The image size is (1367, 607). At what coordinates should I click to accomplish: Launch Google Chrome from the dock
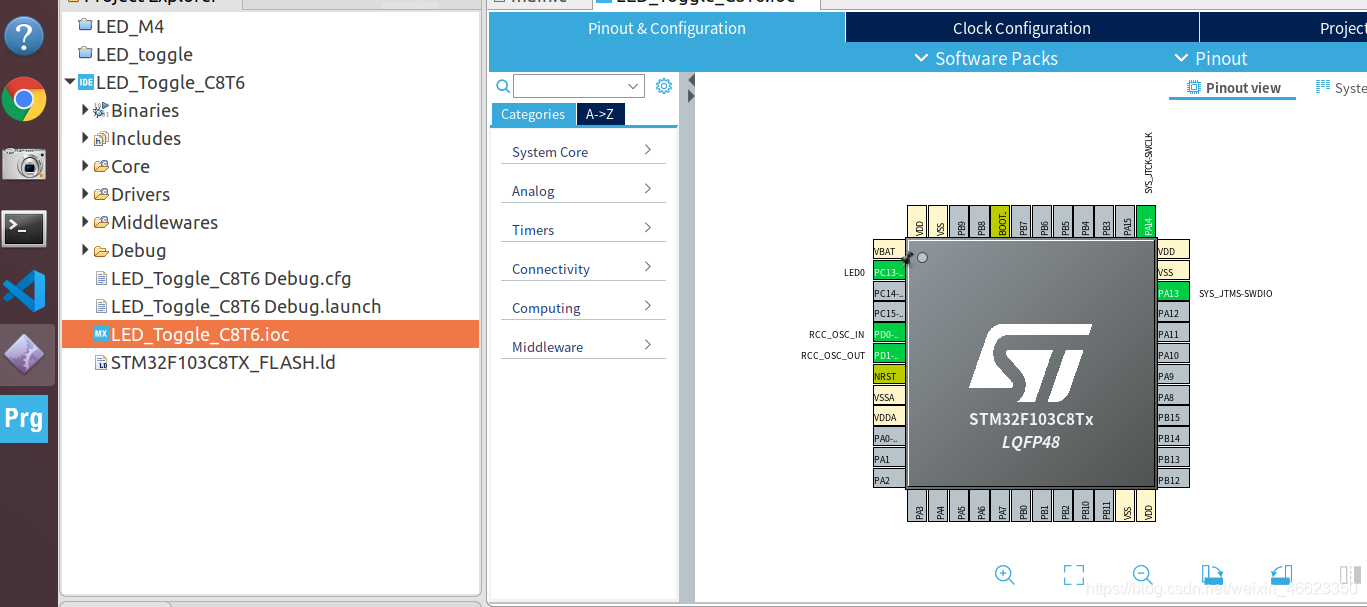(24, 100)
